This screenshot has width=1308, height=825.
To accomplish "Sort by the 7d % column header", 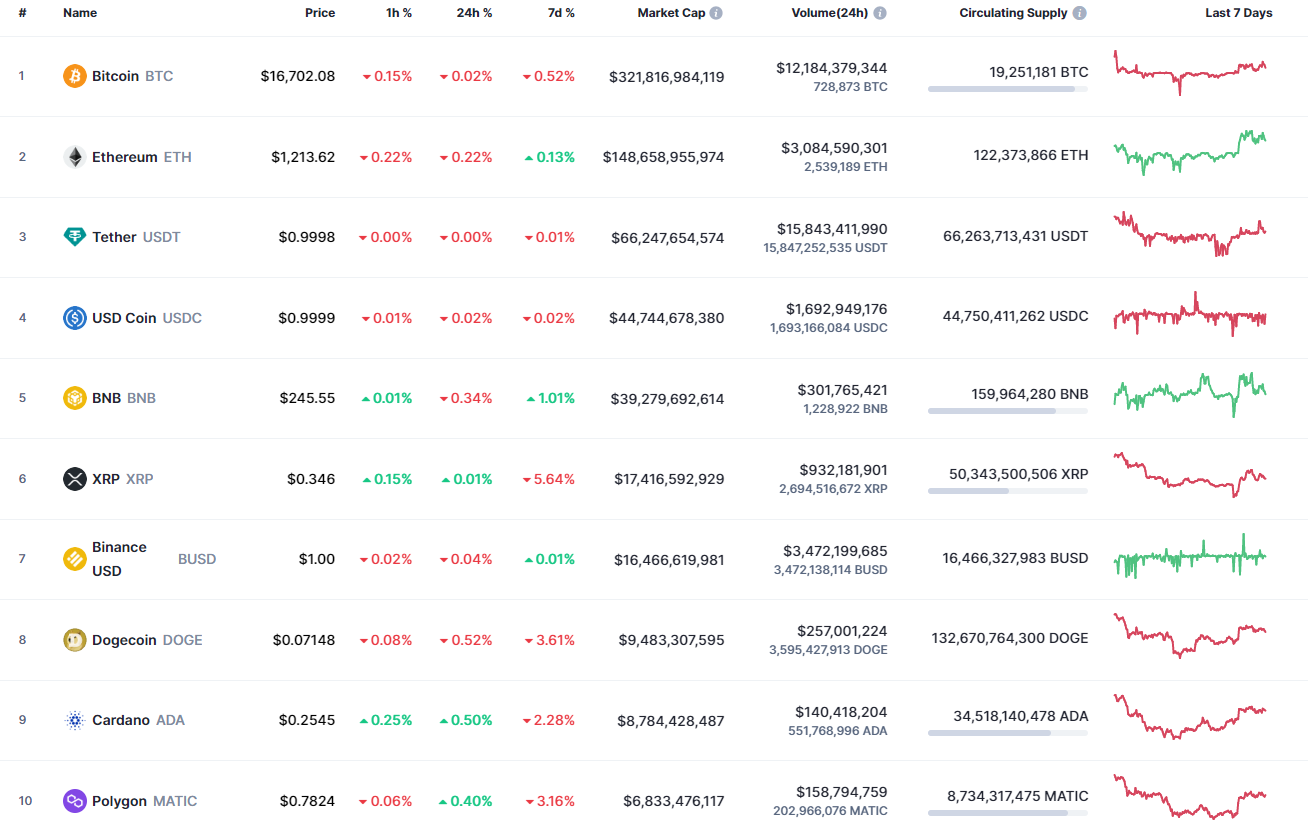I will [561, 13].
